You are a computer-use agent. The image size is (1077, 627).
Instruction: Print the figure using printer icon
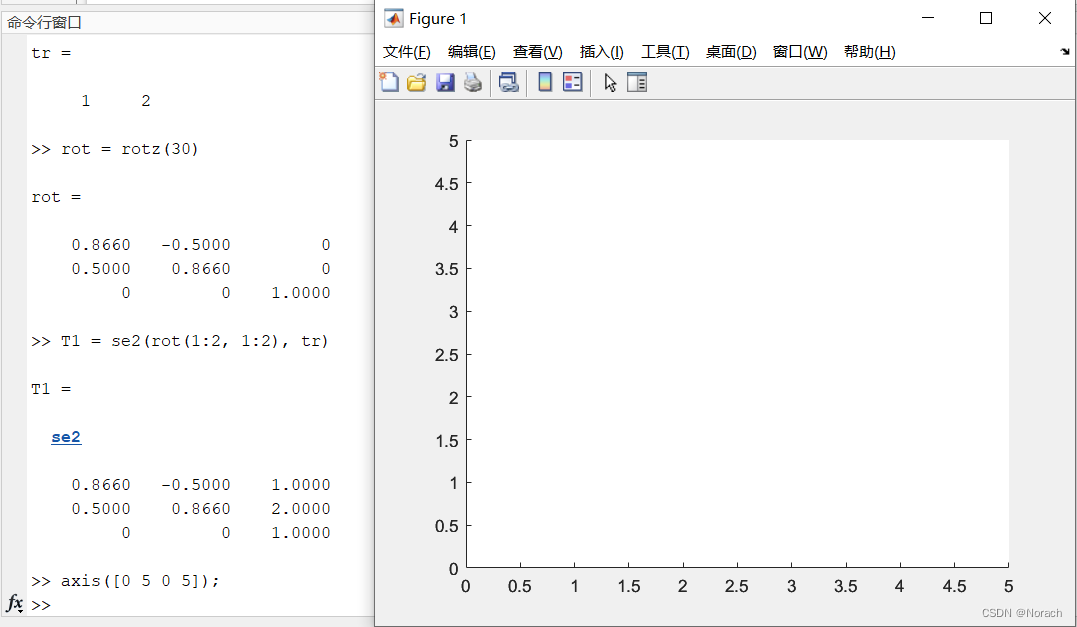point(473,82)
